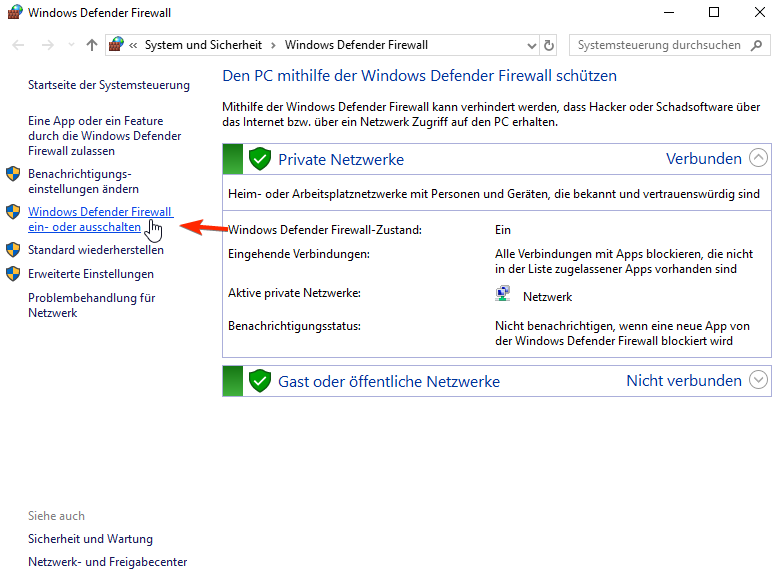Refresh the Windows Defender Firewall page
This screenshot has width=782, height=585.
[x=549, y=45]
